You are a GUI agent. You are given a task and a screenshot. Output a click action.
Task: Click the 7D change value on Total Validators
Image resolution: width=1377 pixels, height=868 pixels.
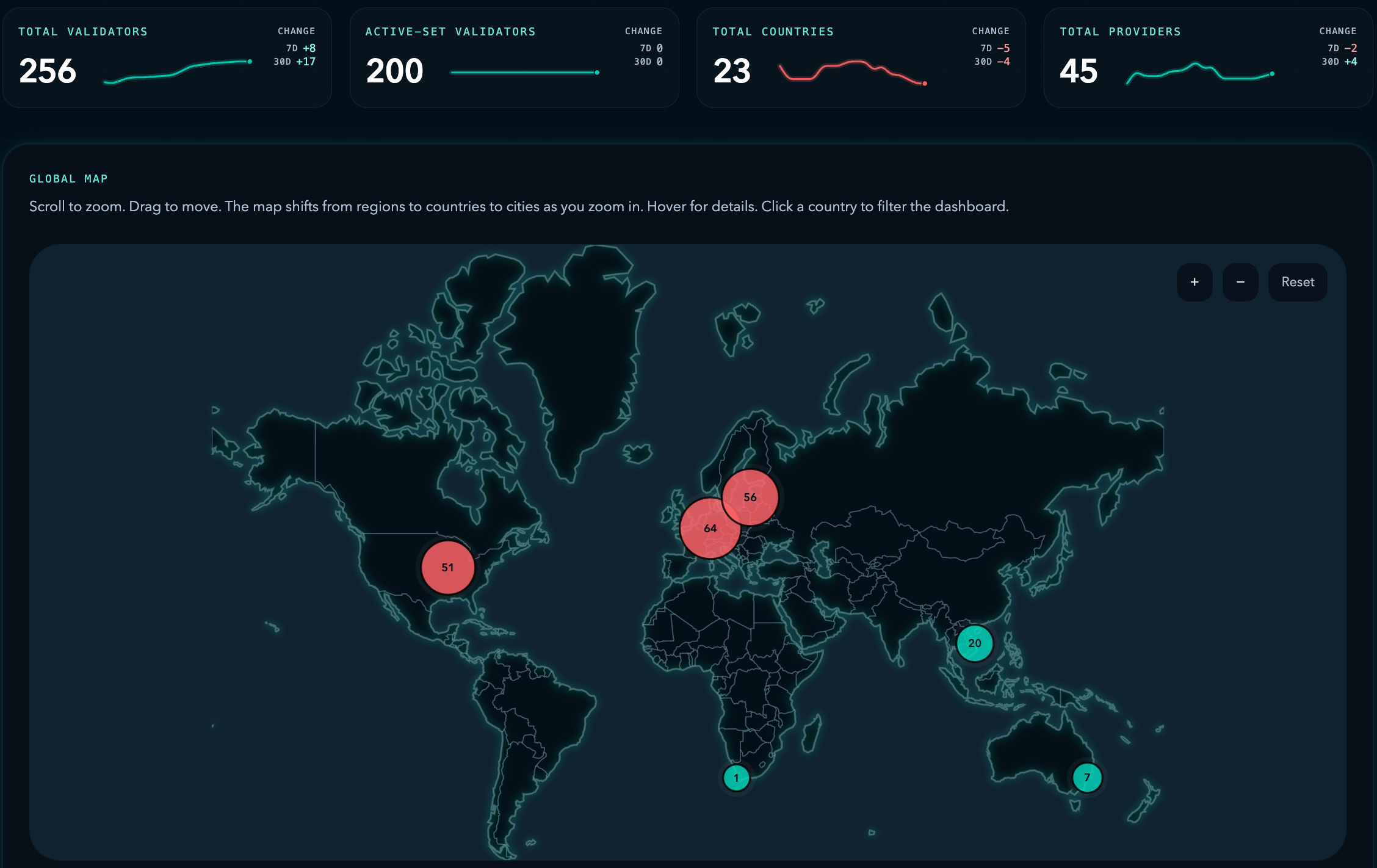click(x=300, y=46)
